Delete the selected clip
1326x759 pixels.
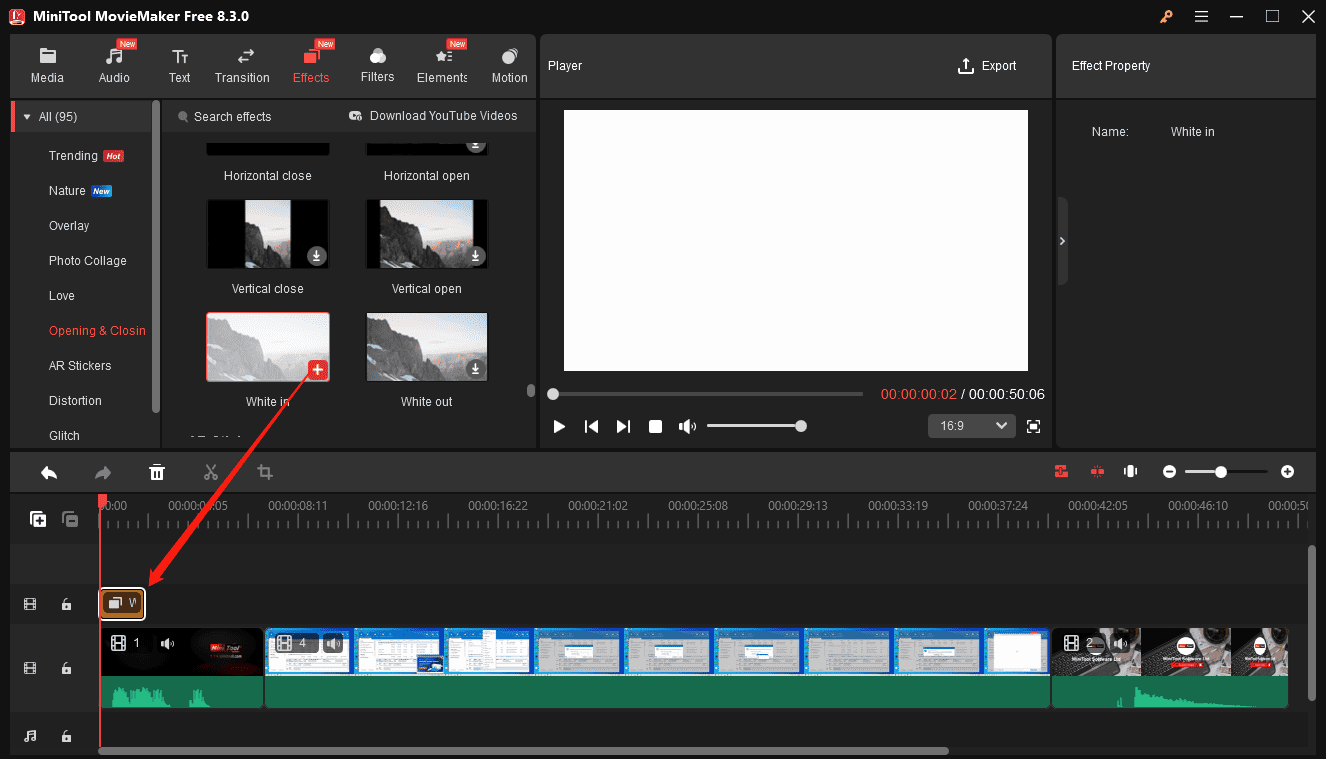pos(157,472)
